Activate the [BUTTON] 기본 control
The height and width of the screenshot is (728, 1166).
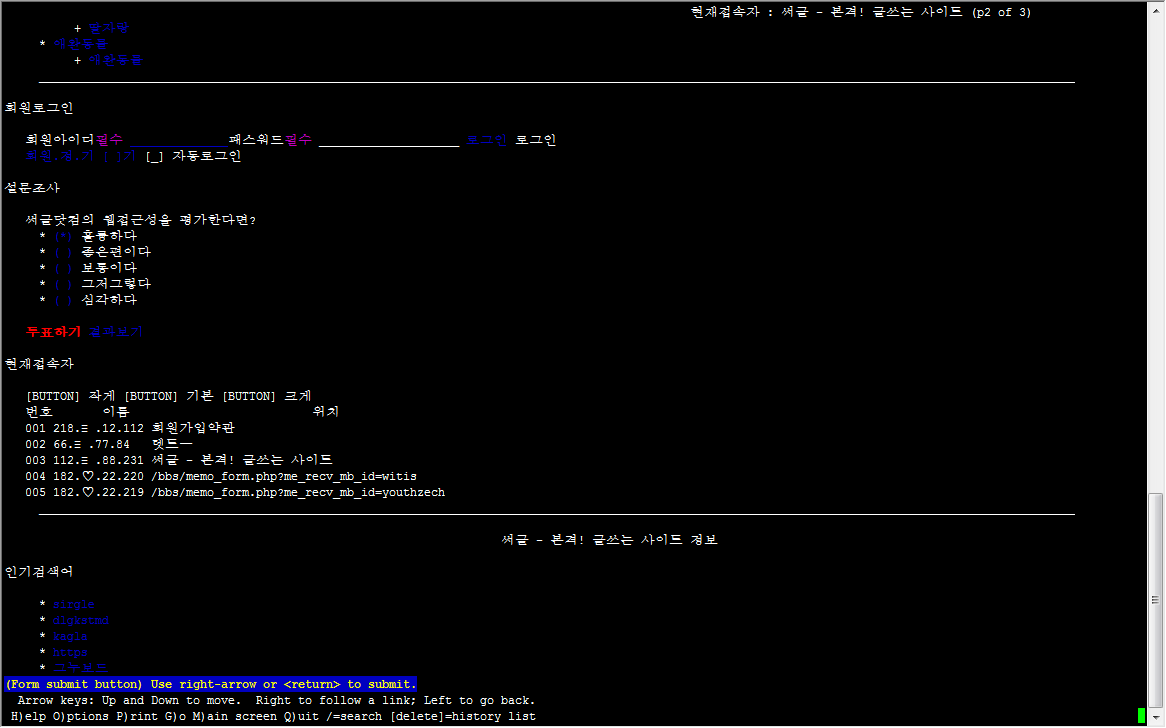point(169,396)
